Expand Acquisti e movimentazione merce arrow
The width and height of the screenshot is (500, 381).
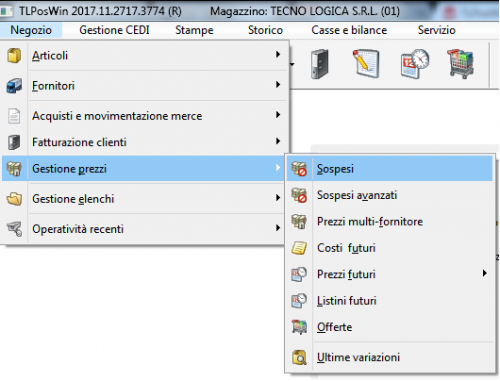tap(278, 115)
